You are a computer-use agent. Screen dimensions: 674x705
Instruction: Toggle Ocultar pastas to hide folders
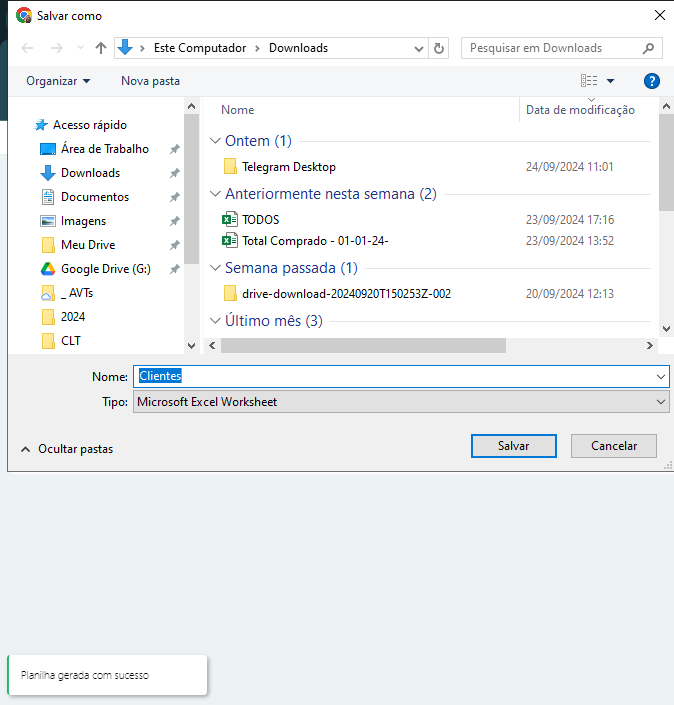pyautogui.click(x=66, y=449)
